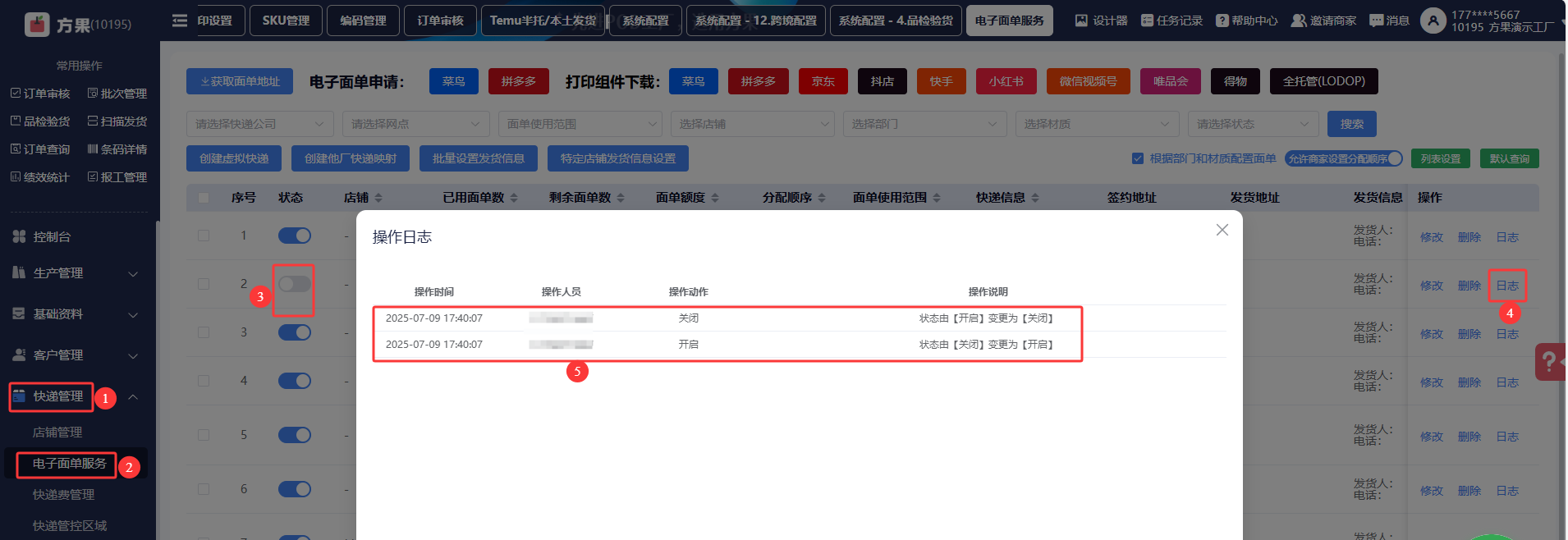Click the blue 搜索 button
The image size is (1568, 540).
point(1352,124)
